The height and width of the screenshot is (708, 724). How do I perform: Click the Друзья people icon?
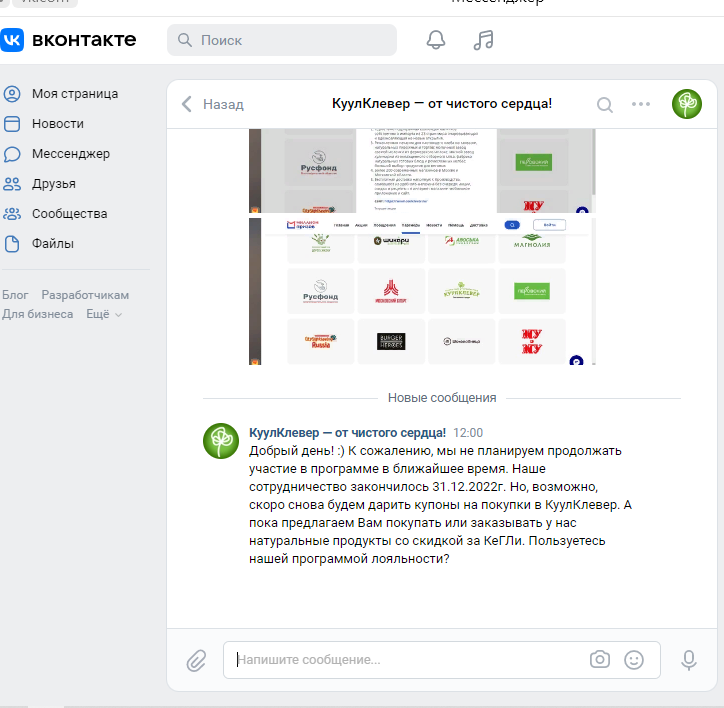click(x=12, y=184)
